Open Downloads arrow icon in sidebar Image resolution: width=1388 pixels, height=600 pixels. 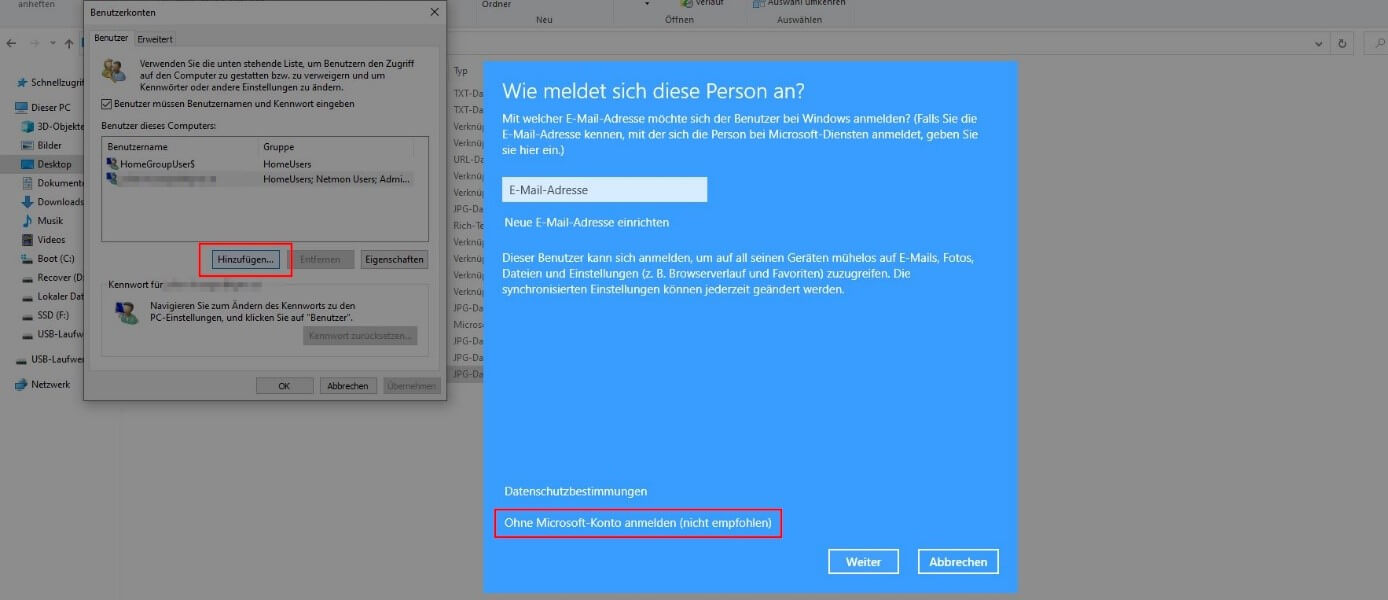point(28,202)
